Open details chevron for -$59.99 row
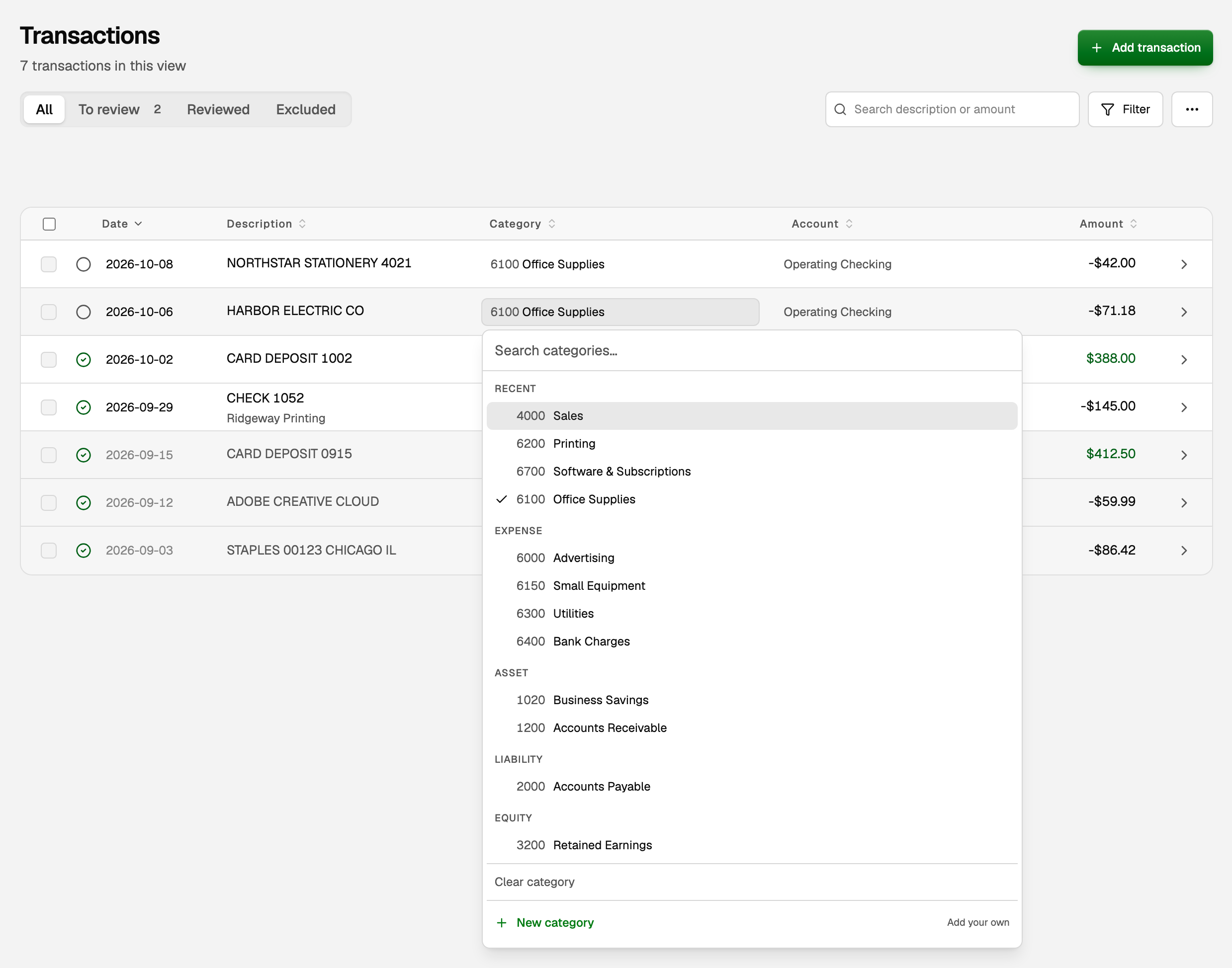This screenshot has width=1232, height=968. click(1184, 502)
